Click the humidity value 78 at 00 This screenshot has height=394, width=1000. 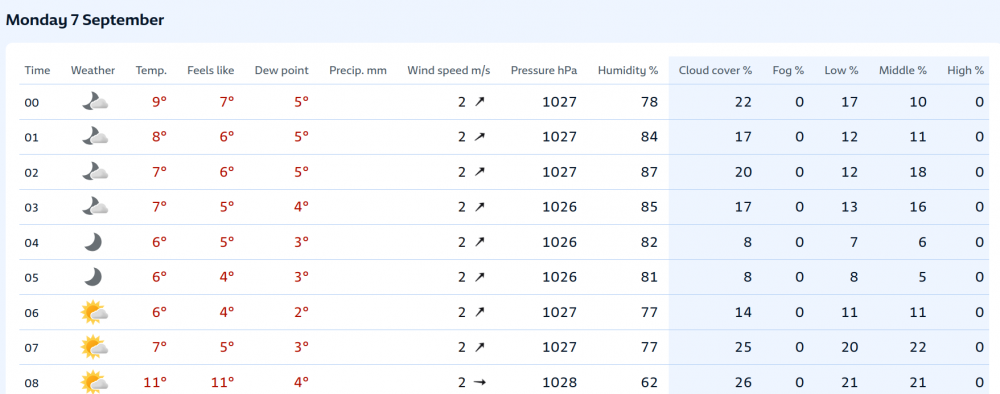click(x=650, y=102)
